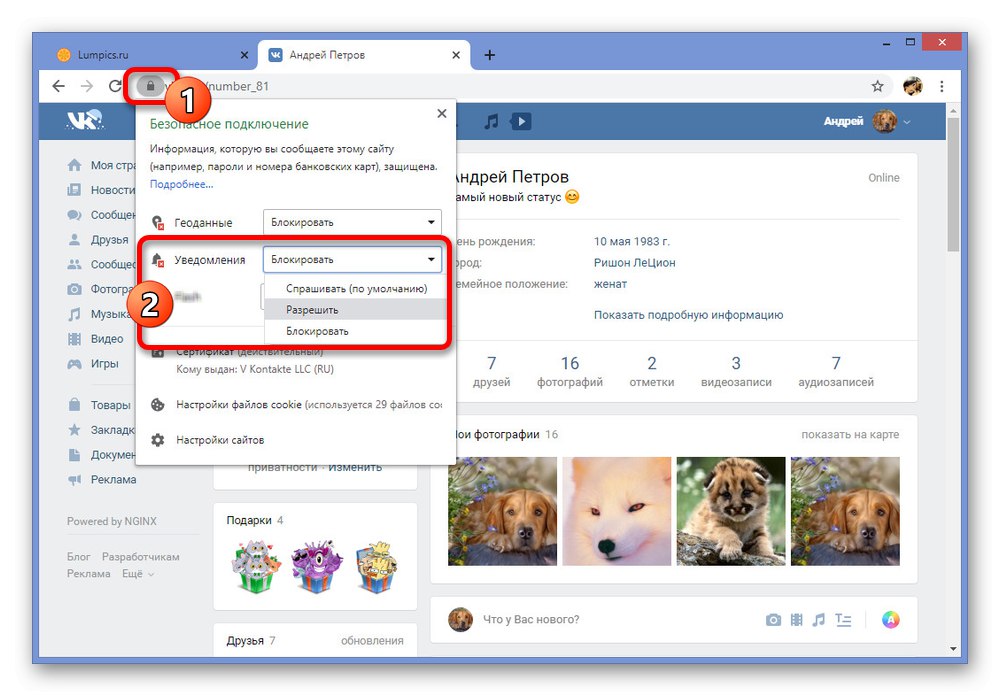This screenshot has width=1000, height=696.
Task: Open Chrome profile avatar in toolbar
Action: [913, 86]
